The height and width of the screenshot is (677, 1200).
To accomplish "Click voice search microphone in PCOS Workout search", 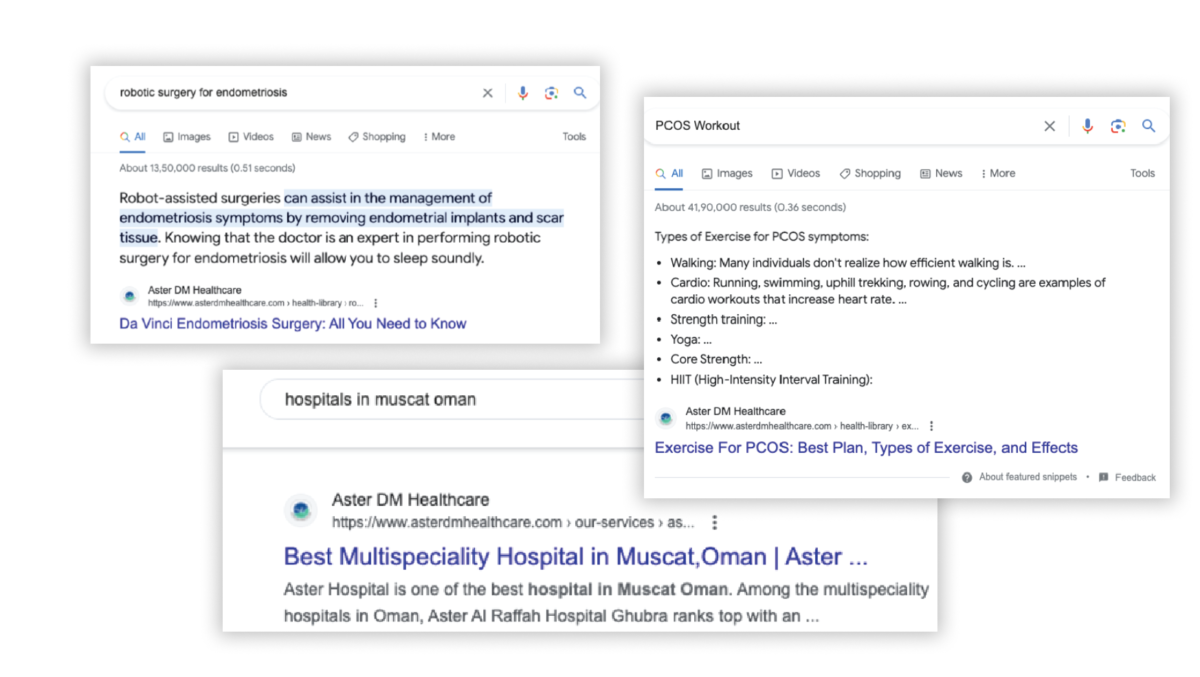I will pos(1088,126).
